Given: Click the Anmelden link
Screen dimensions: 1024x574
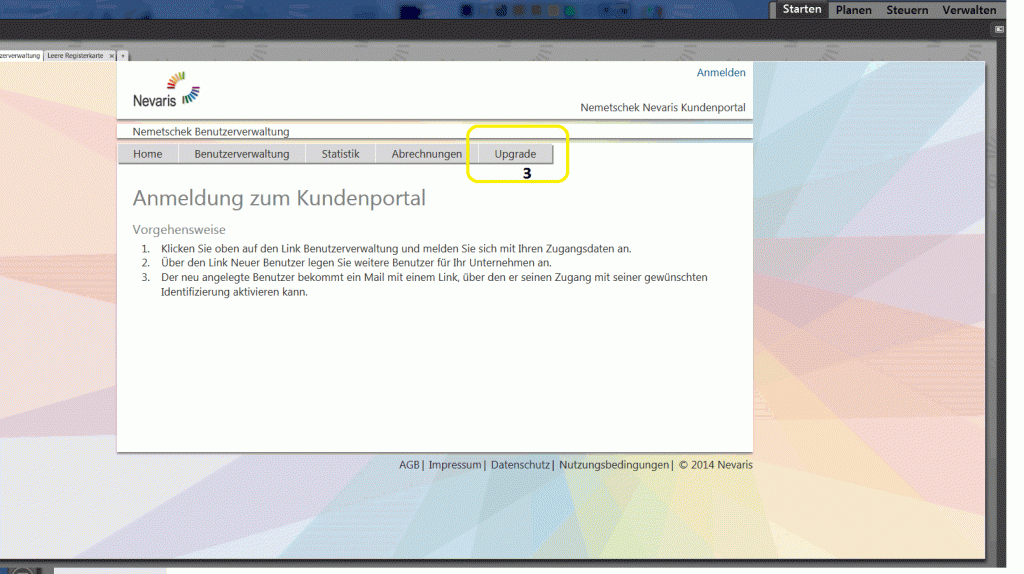Looking at the screenshot, I should (720, 73).
